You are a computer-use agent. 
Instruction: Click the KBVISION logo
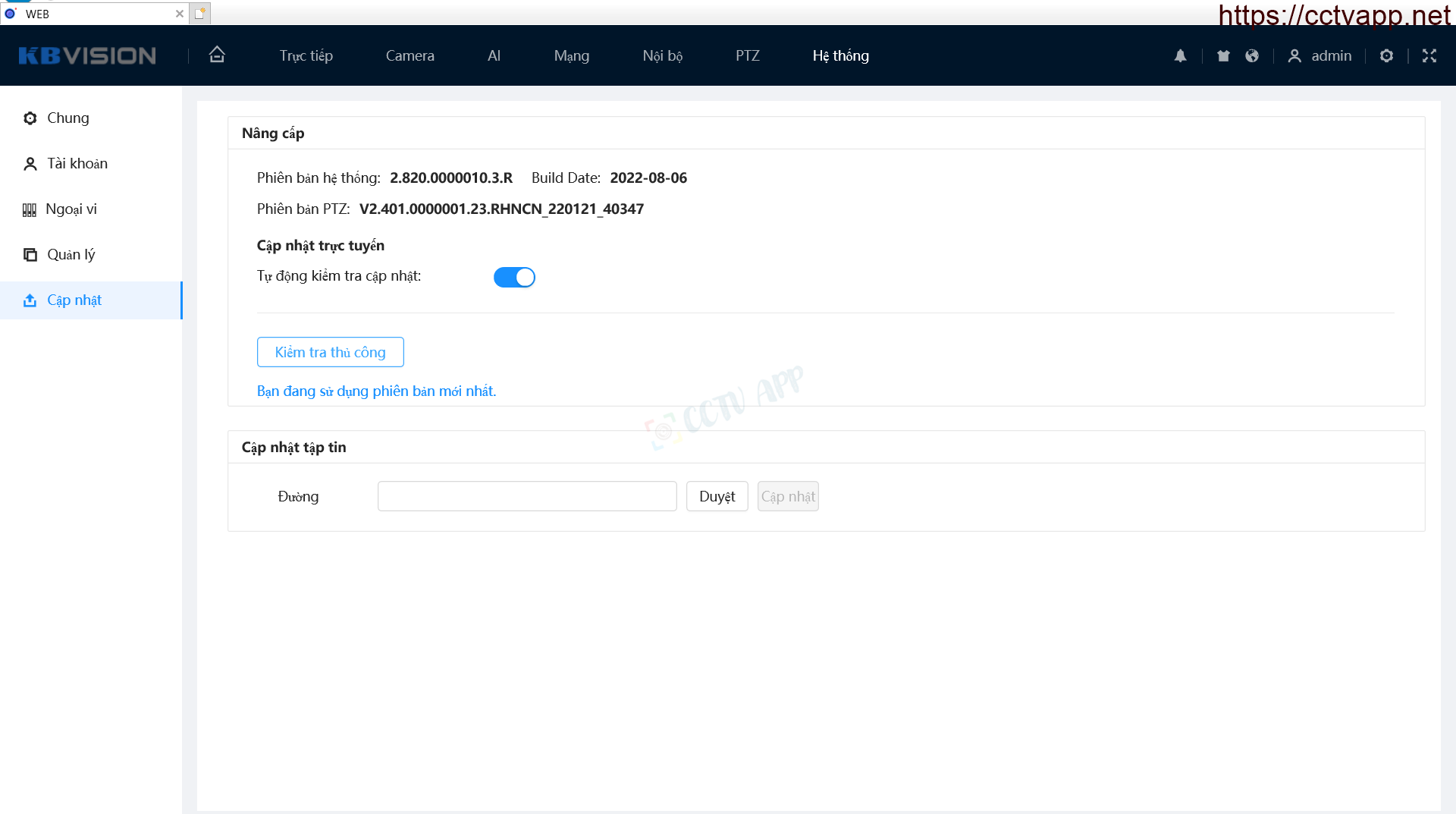[87, 55]
